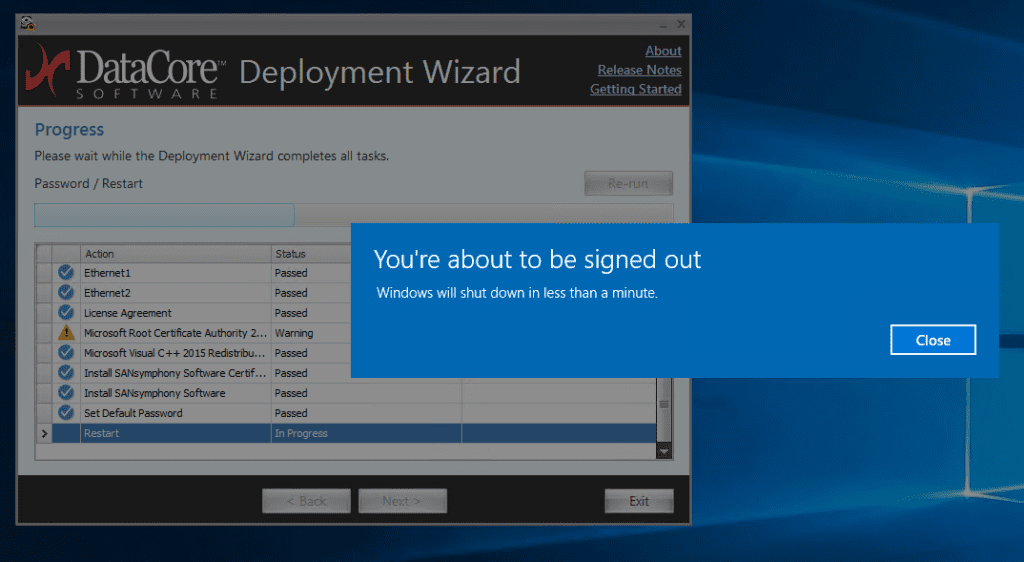Screen dimensions: 1024x562
Task: Click the Action column header
Action: [175, 254]
